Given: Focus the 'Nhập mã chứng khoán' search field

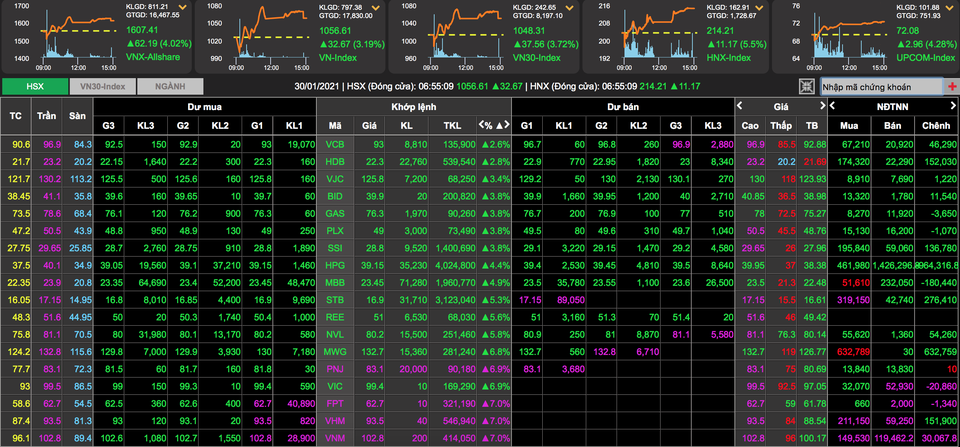Looking at the screenshot, I should tap(882, 87).
